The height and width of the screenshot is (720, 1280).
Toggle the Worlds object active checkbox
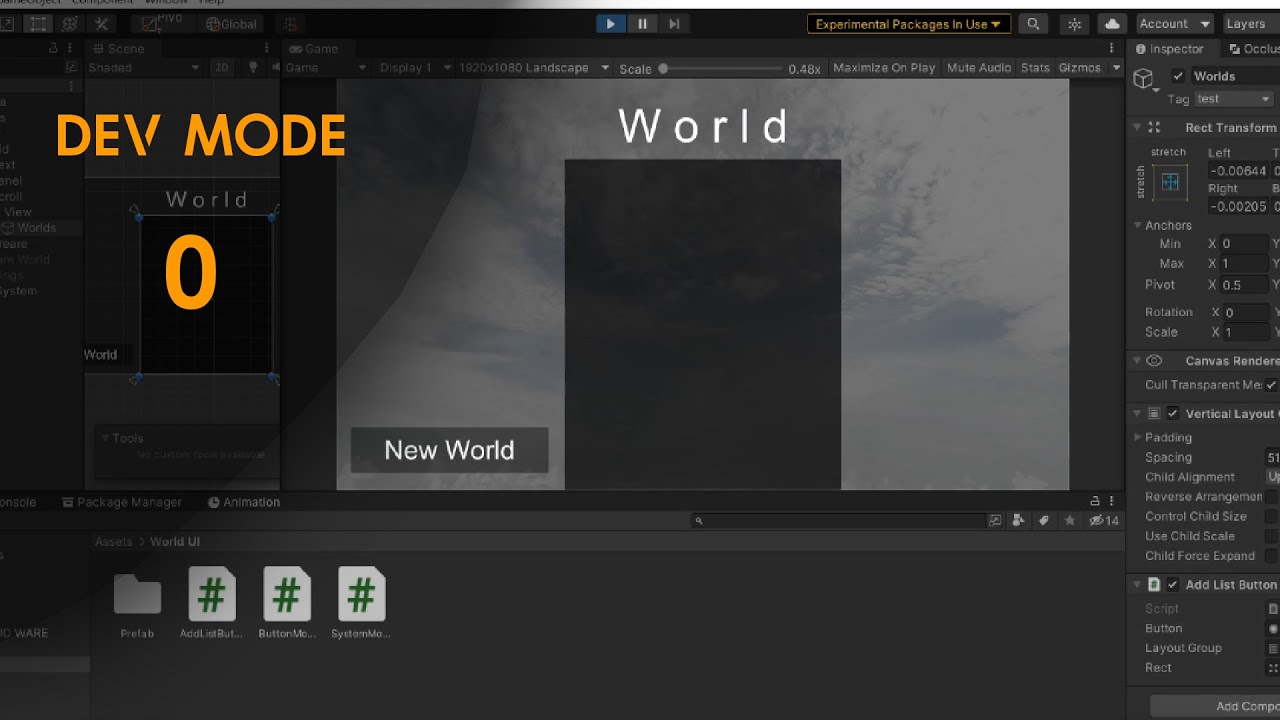[1177, 76]
